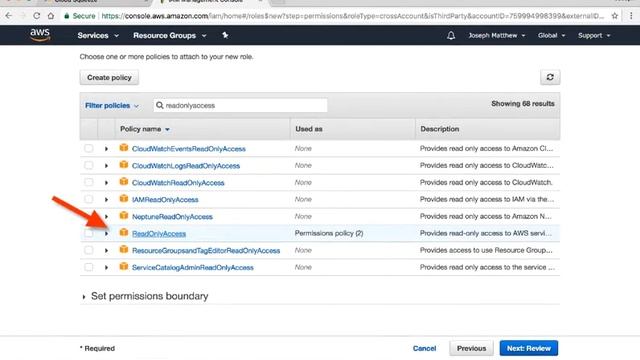Click 'Permissions policy (2)' cell
Image resolution: width=640 pixels, height=360 pixels.
click(x=329, y=233)
